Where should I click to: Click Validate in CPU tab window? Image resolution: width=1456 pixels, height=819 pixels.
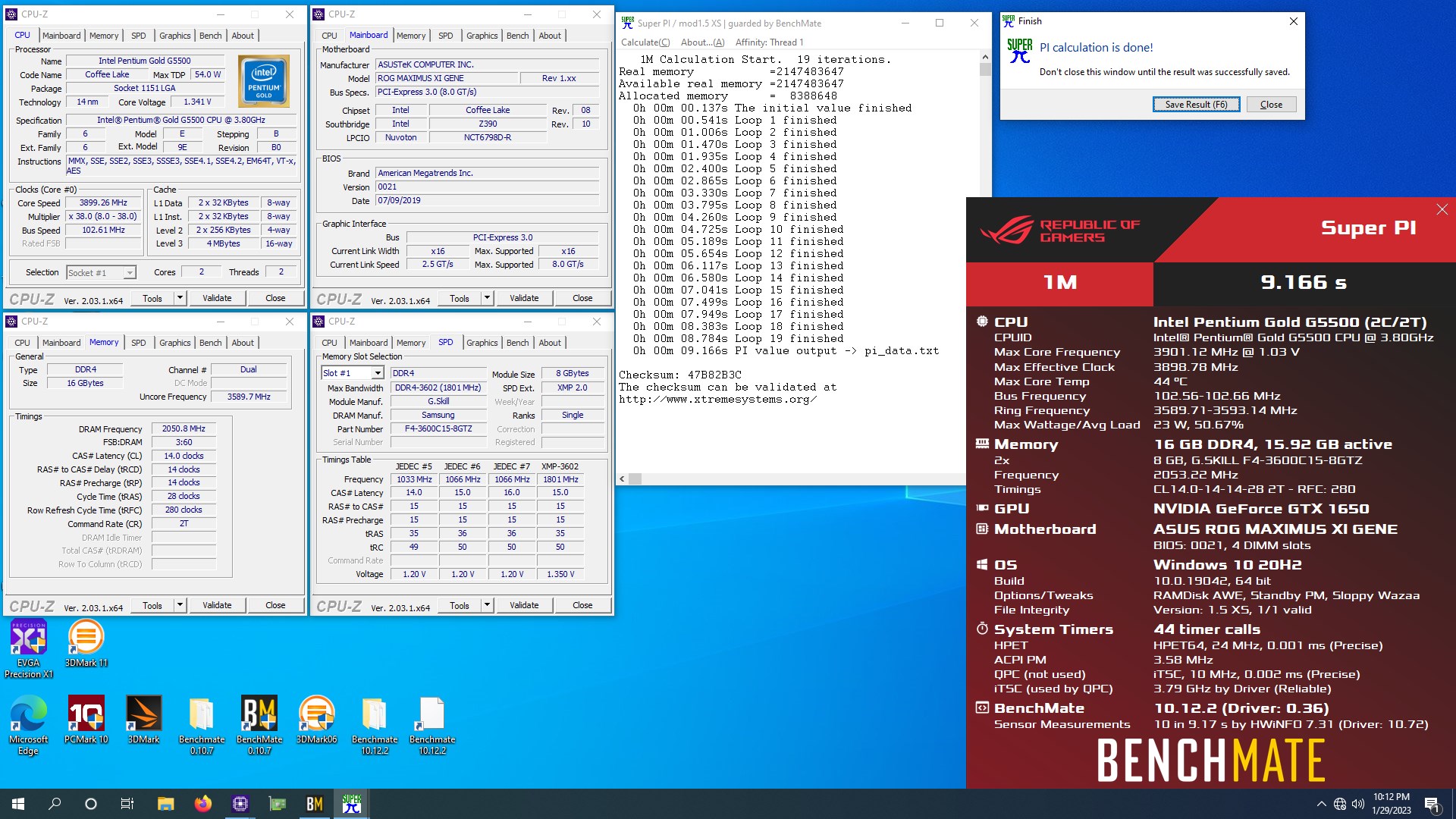tap(217, 298)
